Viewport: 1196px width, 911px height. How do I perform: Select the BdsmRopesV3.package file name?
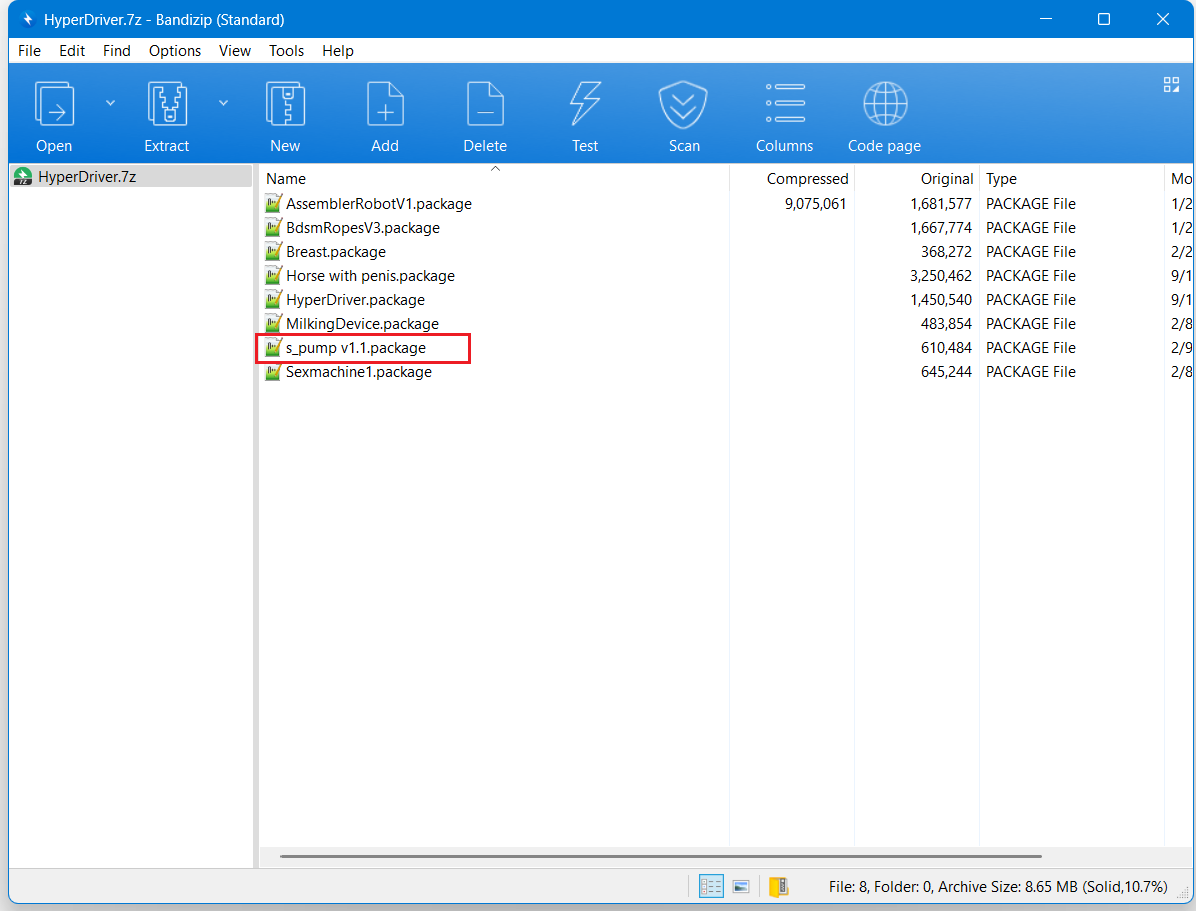point(363,227)
